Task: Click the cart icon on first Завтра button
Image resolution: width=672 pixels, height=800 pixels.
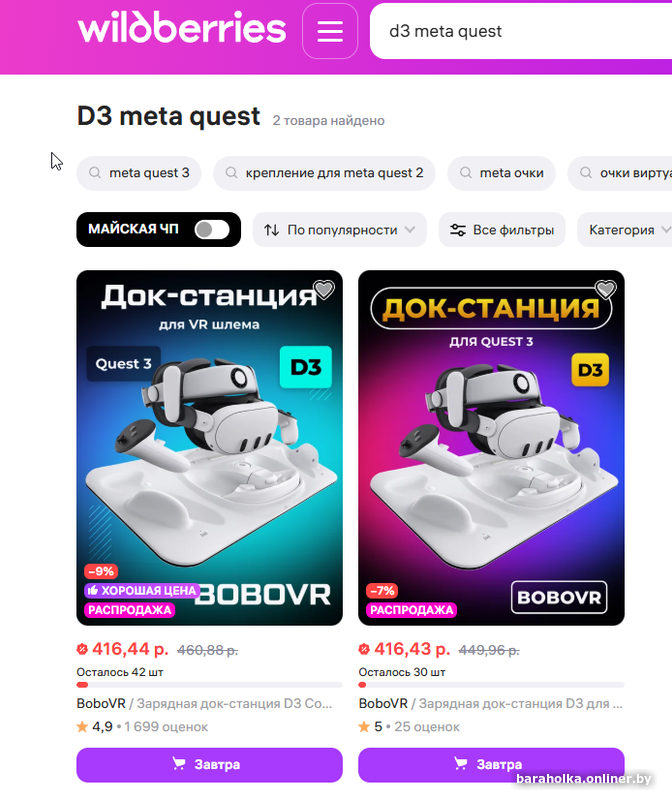Action: click(x=179, y=764)
